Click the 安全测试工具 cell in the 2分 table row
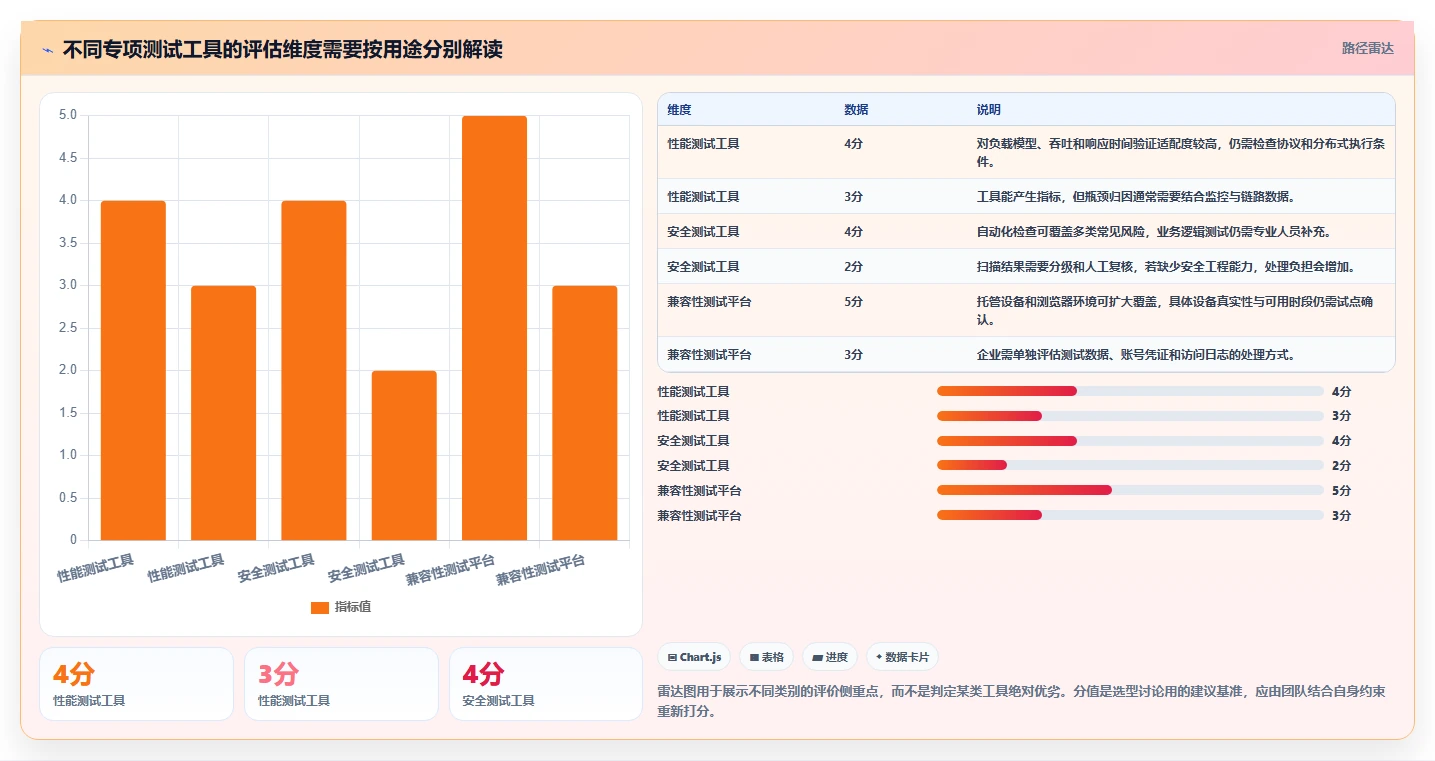Screen dimensions: 1435x761 703,266
